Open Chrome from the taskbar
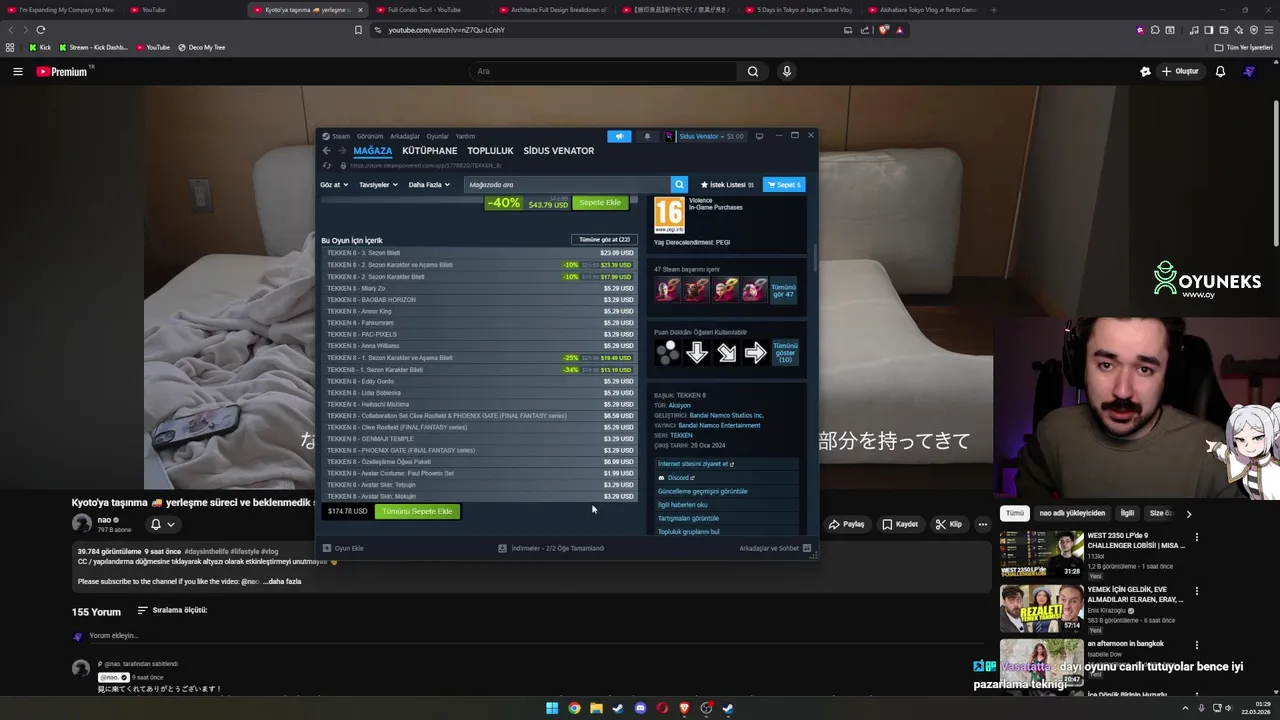Viewport: 1280px width, 720px height. pyautogui.click(x=574, y=708)
